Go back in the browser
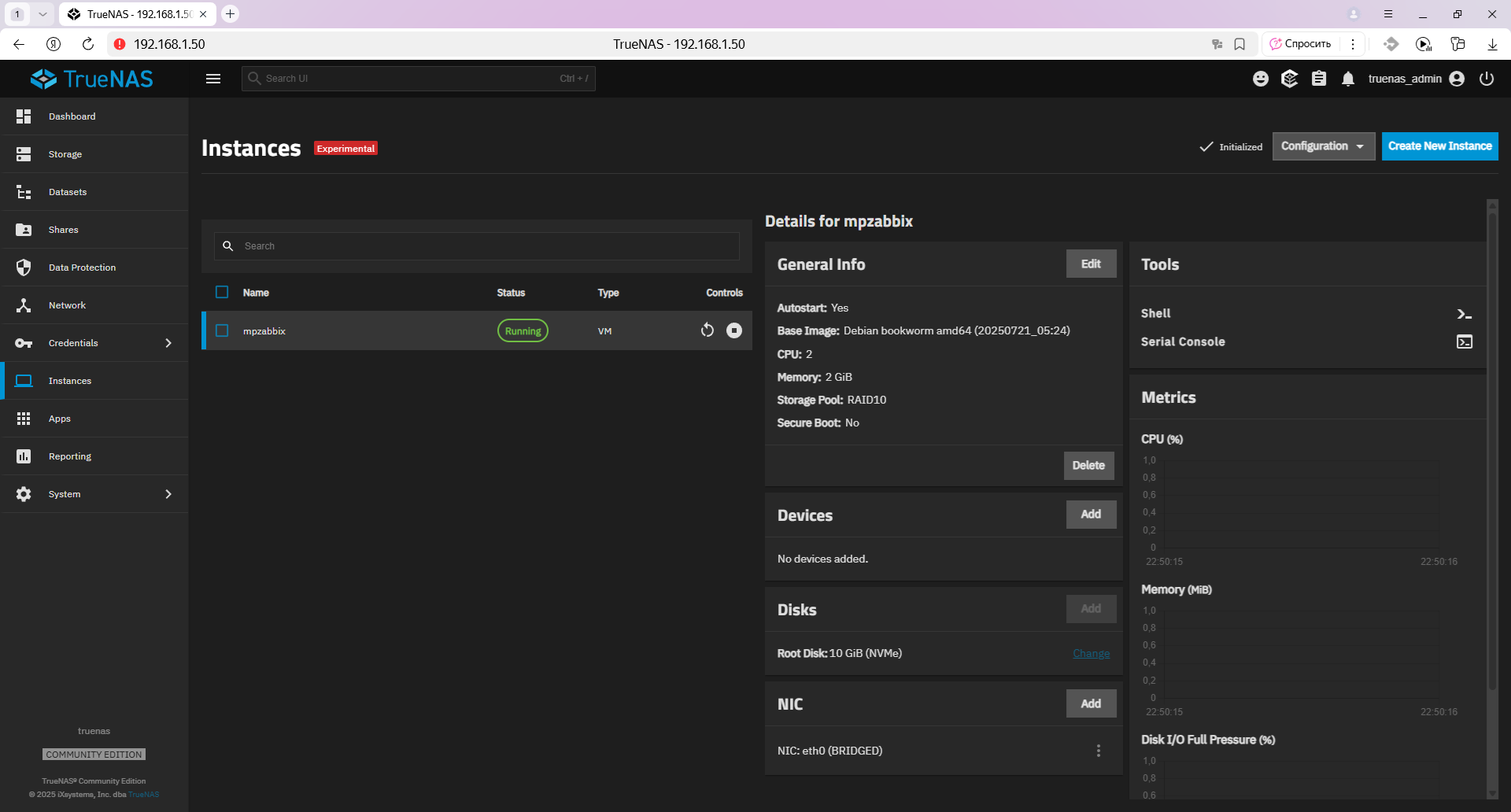1511x812 pixels. coord(19,44)
